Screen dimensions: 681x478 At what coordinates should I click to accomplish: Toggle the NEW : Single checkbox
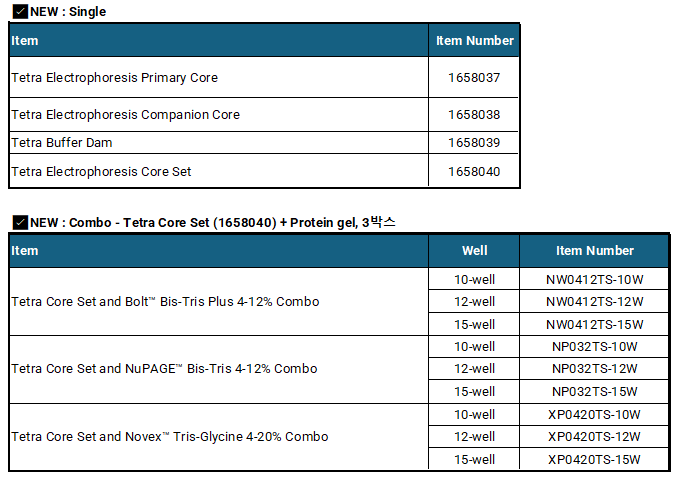20,11
